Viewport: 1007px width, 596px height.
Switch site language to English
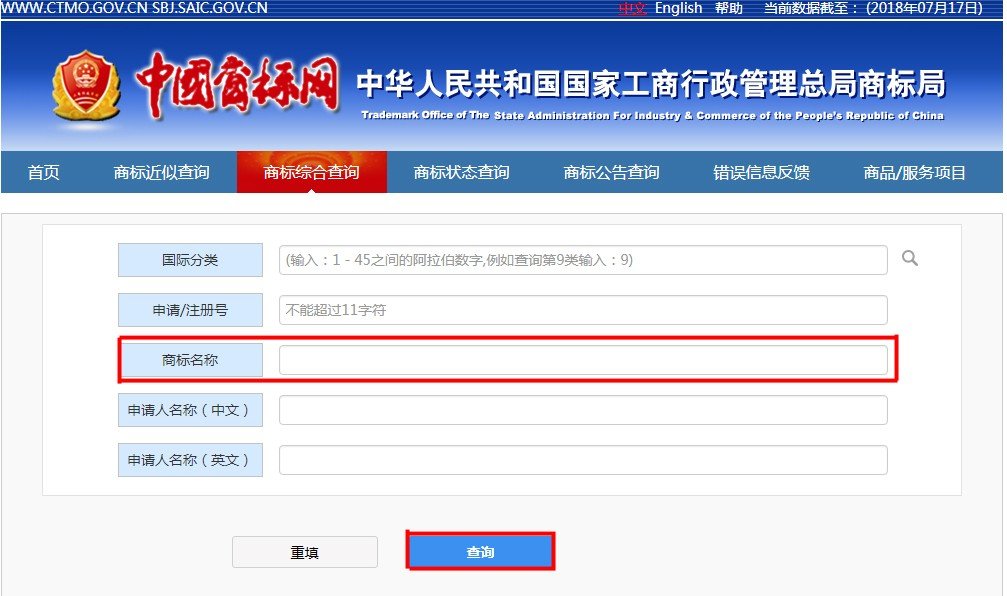(x=679, y=8)
